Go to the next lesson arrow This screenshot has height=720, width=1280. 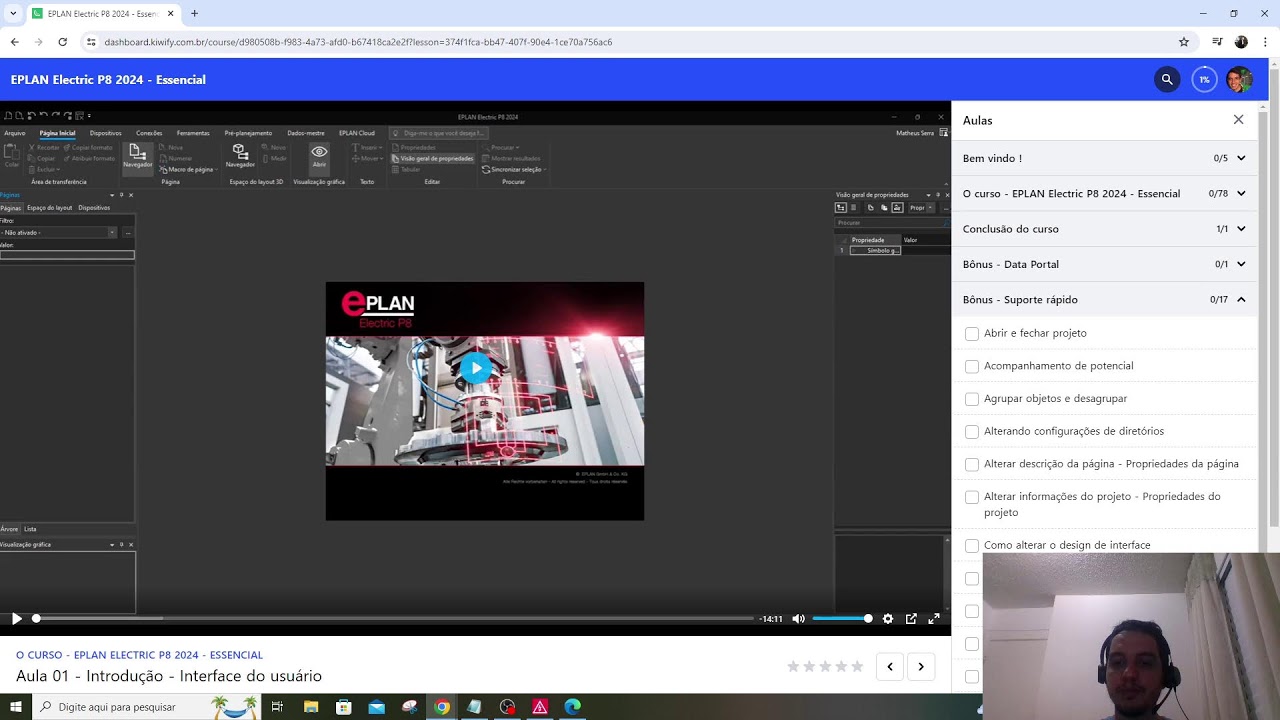(921, 667)
